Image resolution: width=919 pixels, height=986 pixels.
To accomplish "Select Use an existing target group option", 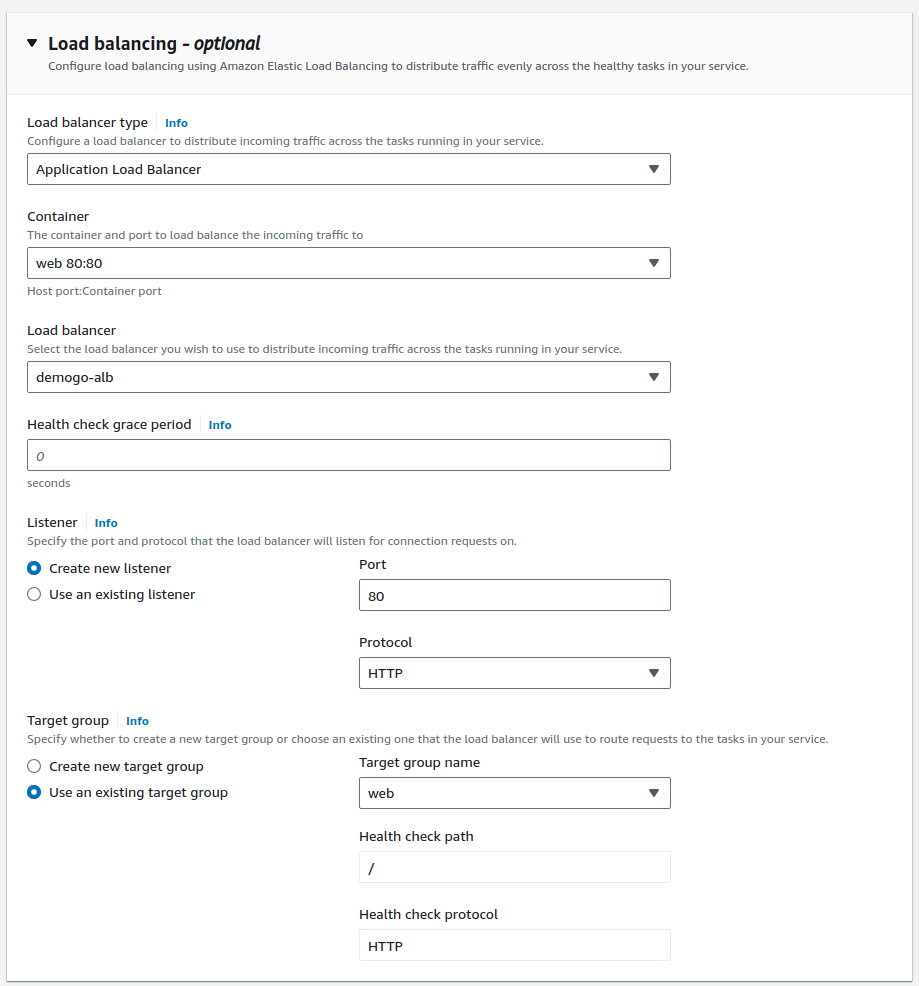I will coord(34,792).
